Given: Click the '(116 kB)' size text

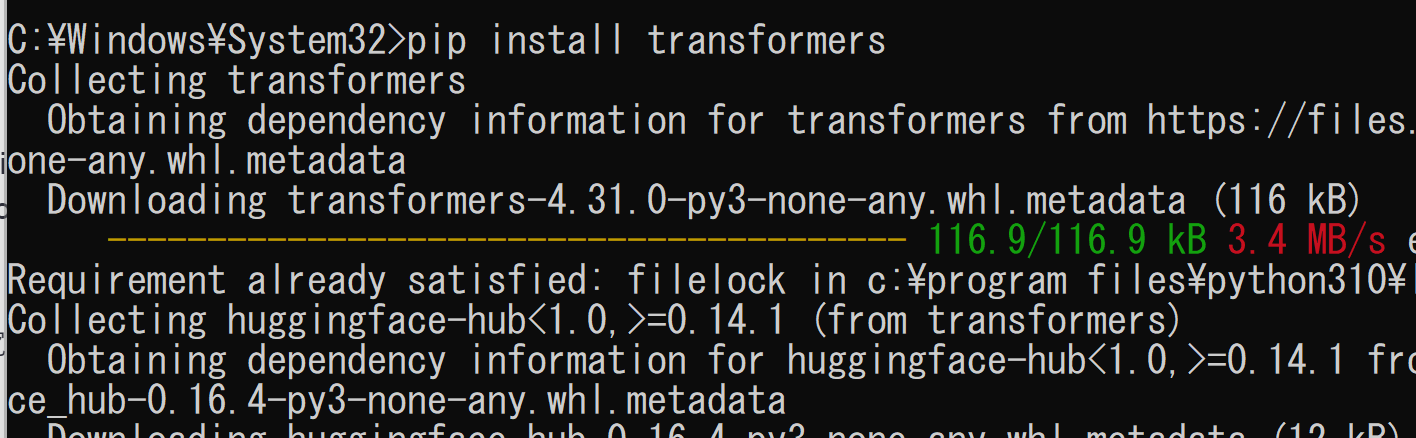Looking at the screenshot, I should coord(1287,201).
